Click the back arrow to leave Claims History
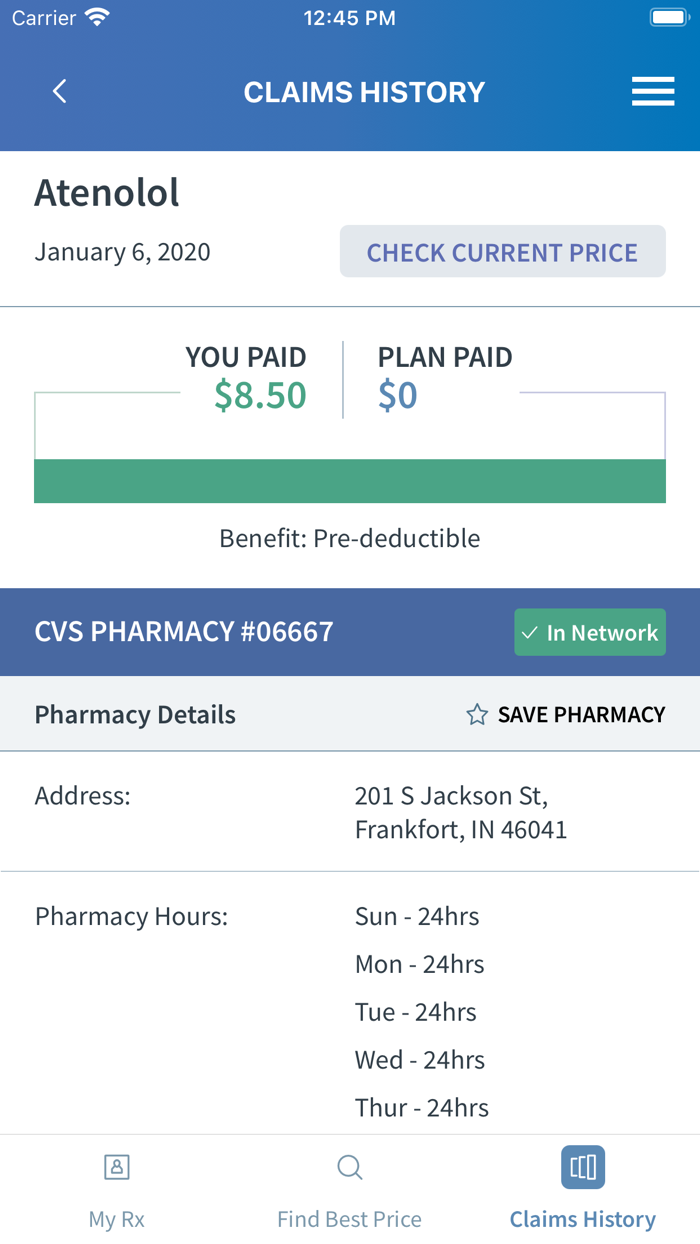Screen dimensions: 700x1244 (x=59, y=91)
